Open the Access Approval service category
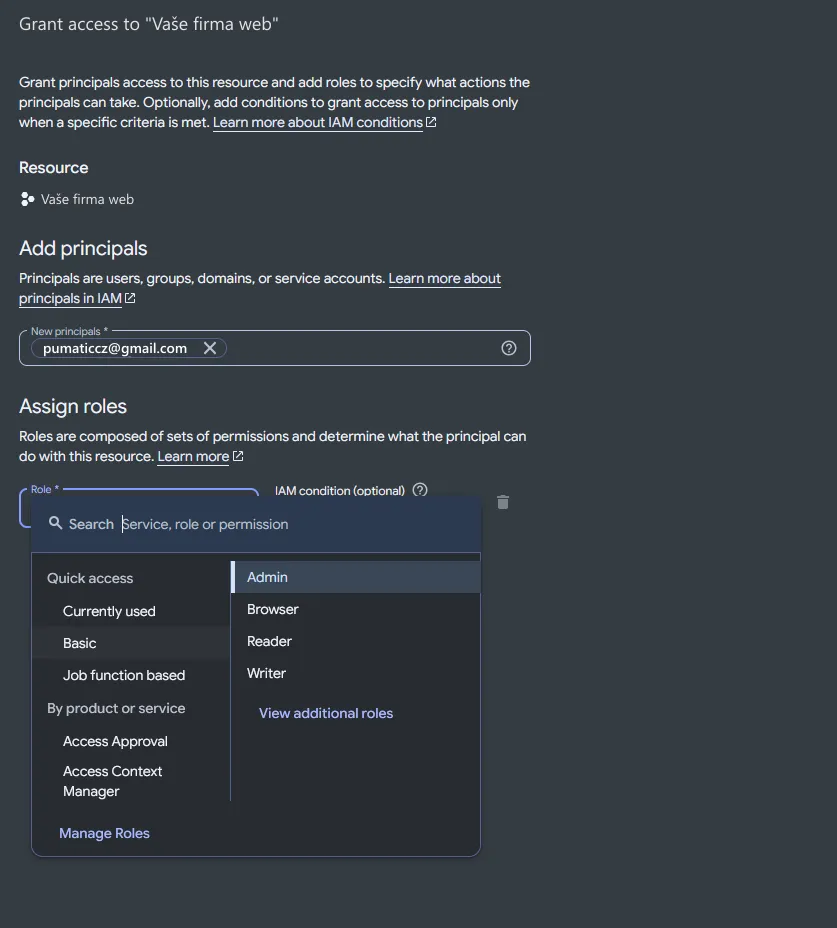Viewport: 837px width, 928px height. pos(131,742)
